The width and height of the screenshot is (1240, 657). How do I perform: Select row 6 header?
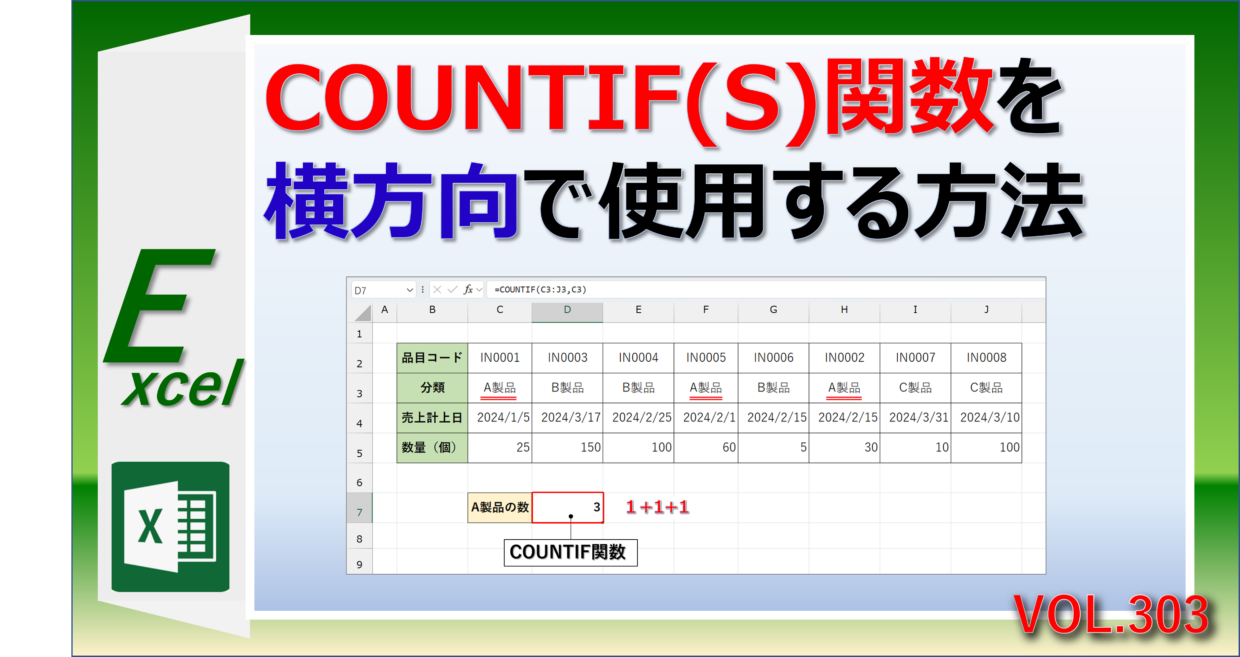[360, 478]
